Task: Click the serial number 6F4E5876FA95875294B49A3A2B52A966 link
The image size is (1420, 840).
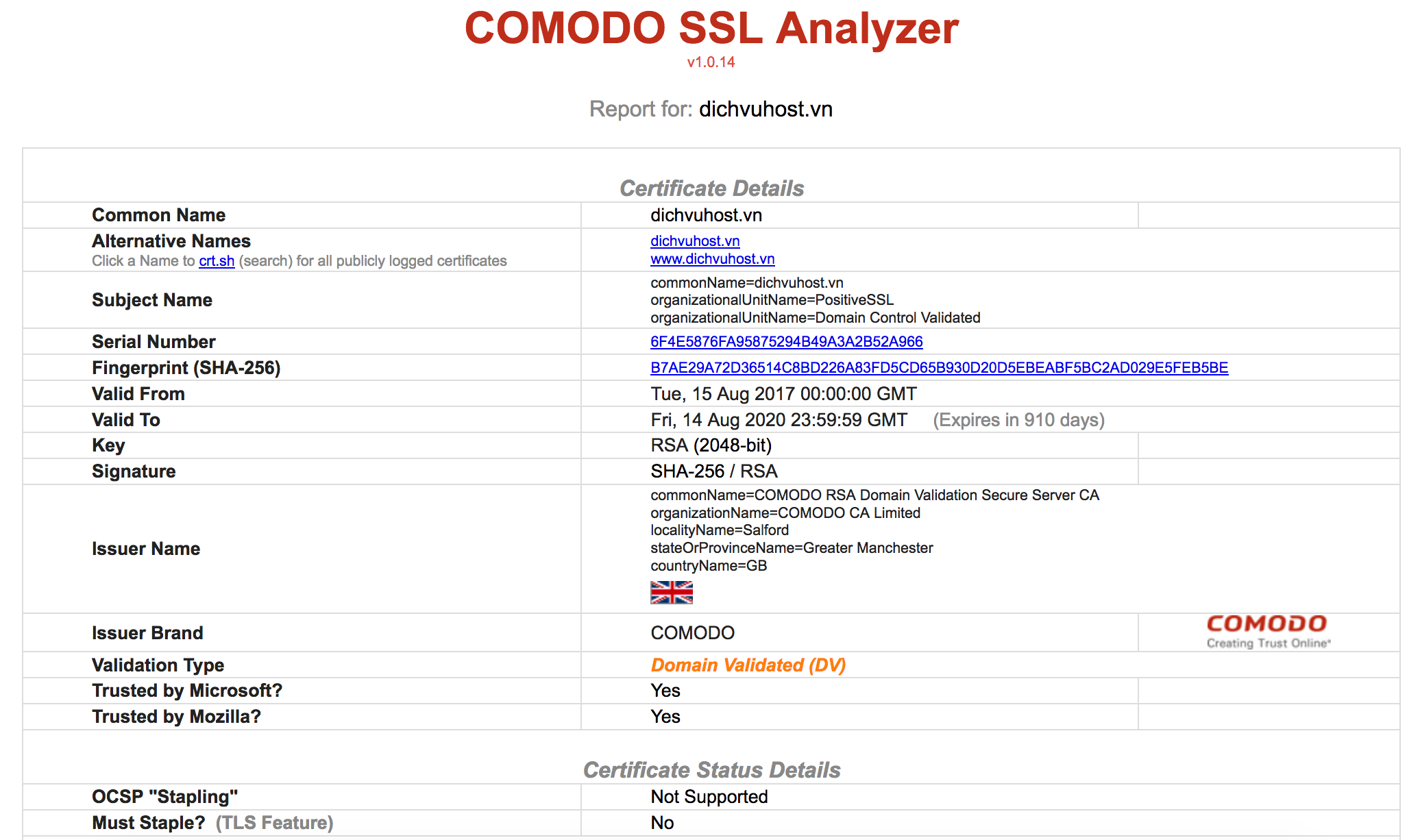Action: click(x=786, y=341)
